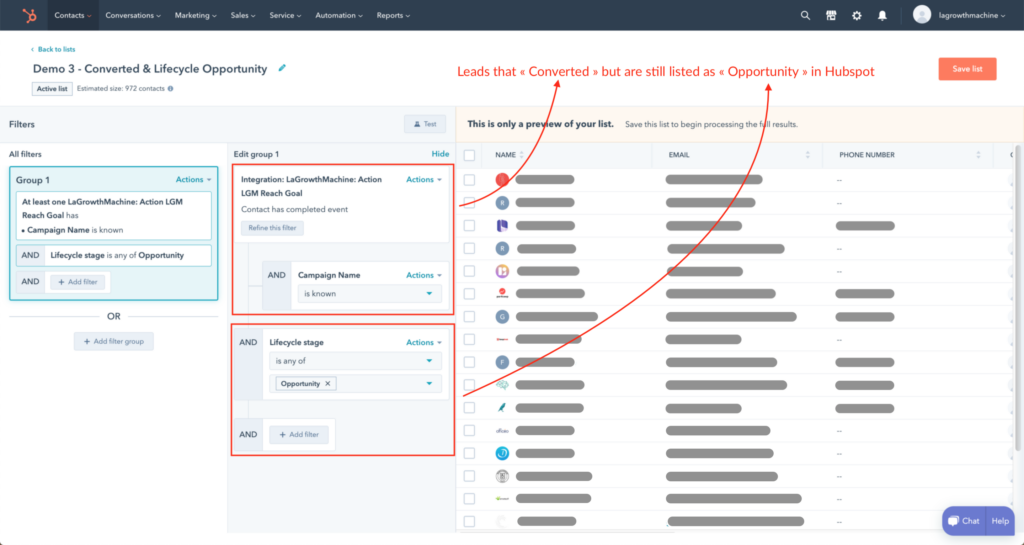This screenshot has width=1024, height=545.
Task: Toggle the select-all checkbox in table header
Action: point(470,155)
